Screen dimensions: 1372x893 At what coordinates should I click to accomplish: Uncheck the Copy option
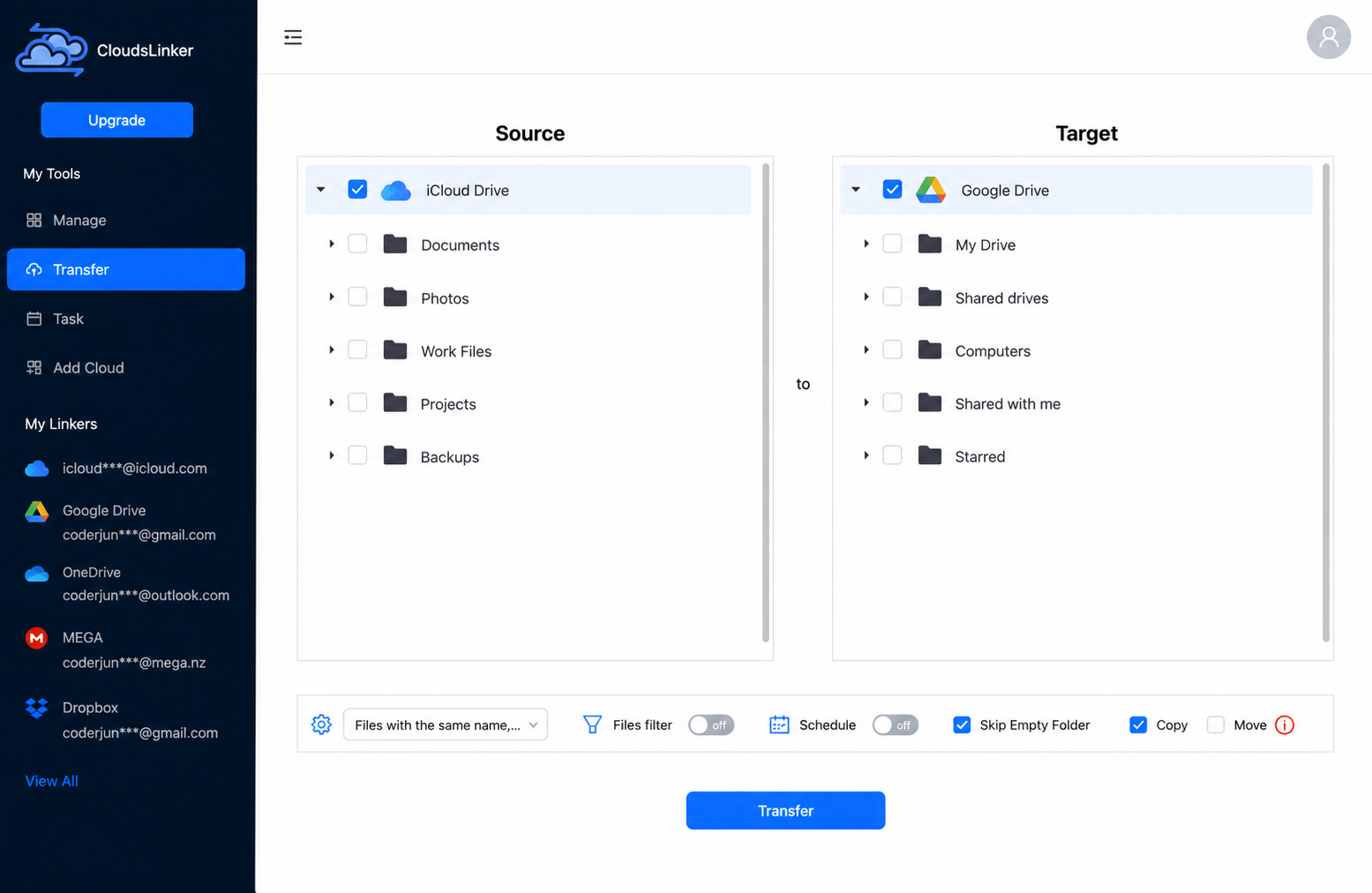tap(1138, 724)
